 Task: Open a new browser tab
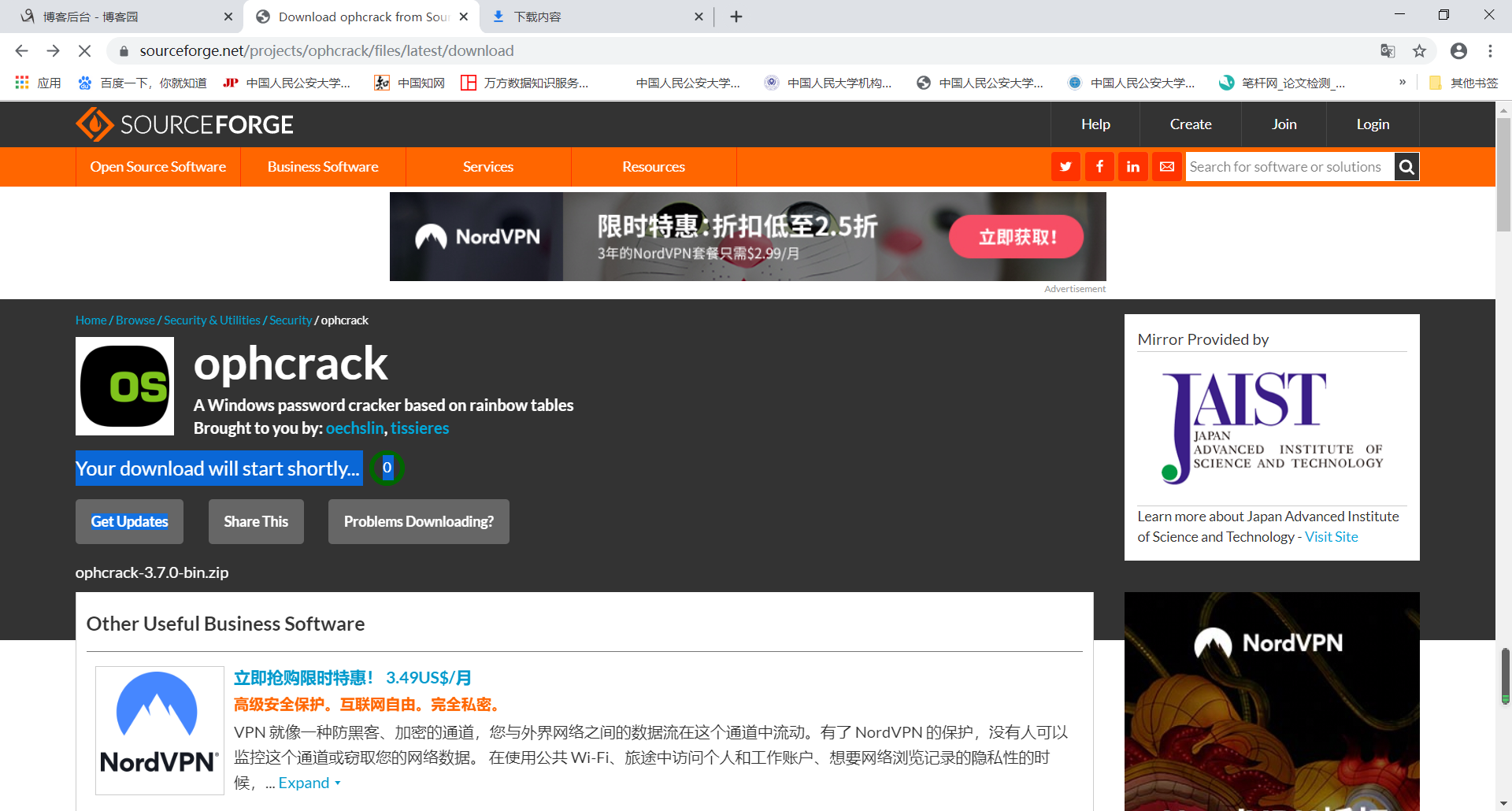[x=736, y=17]
